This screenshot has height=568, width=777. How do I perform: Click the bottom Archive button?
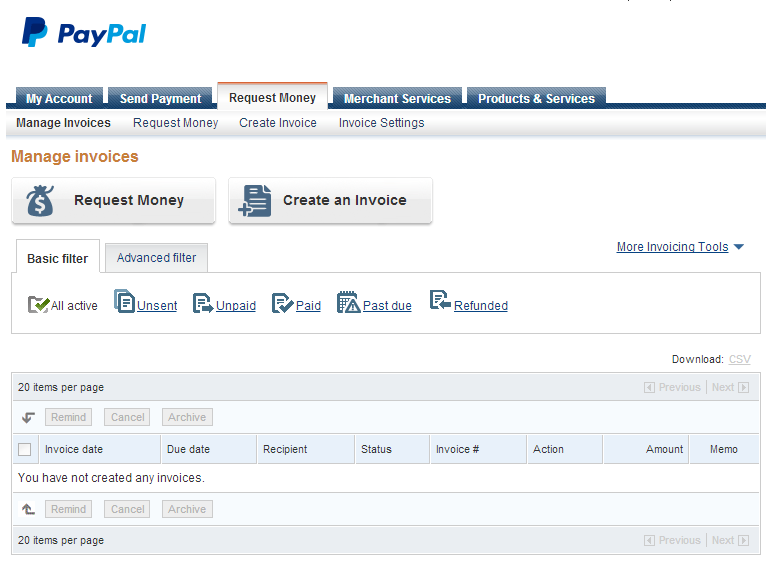point(187,509)
